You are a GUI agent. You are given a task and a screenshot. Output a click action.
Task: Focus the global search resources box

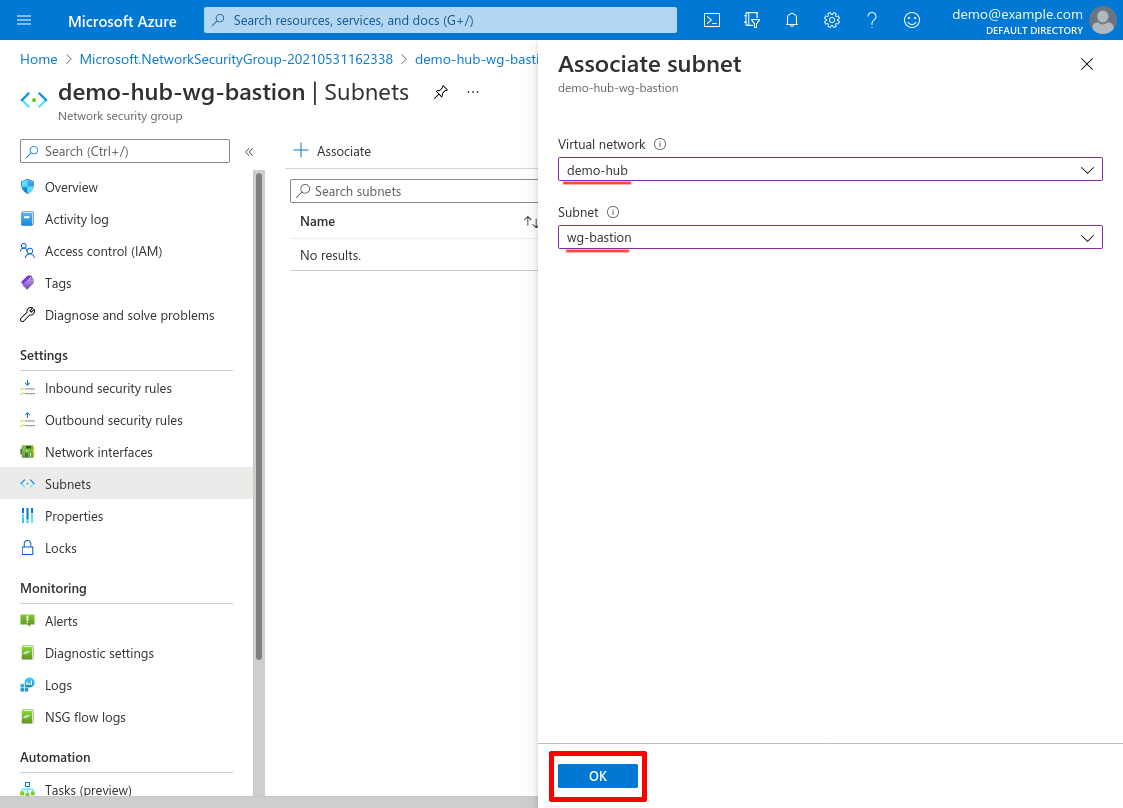click(x=440, y=20)
